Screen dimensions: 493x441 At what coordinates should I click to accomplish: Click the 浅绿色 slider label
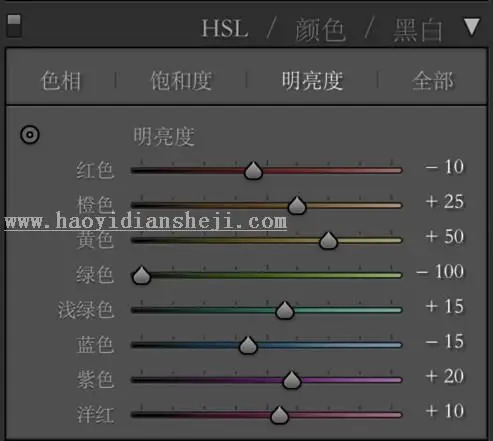click(x=86, y=310)
